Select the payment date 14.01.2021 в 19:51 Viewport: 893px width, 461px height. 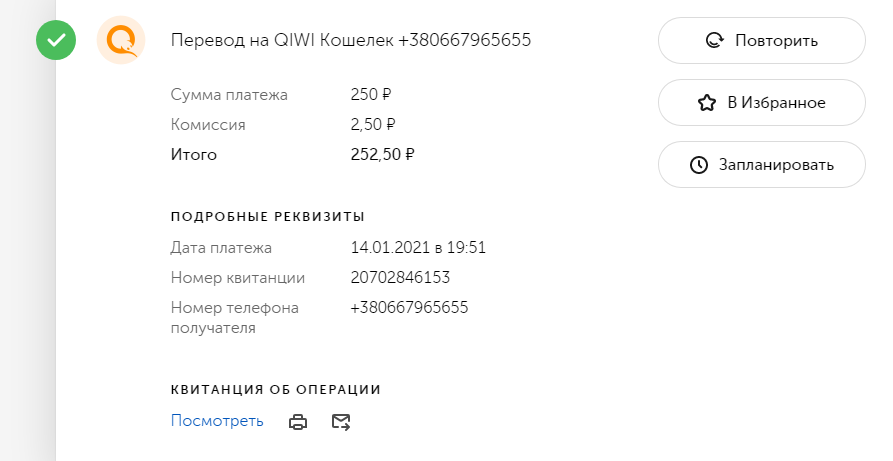coord(418,248)
